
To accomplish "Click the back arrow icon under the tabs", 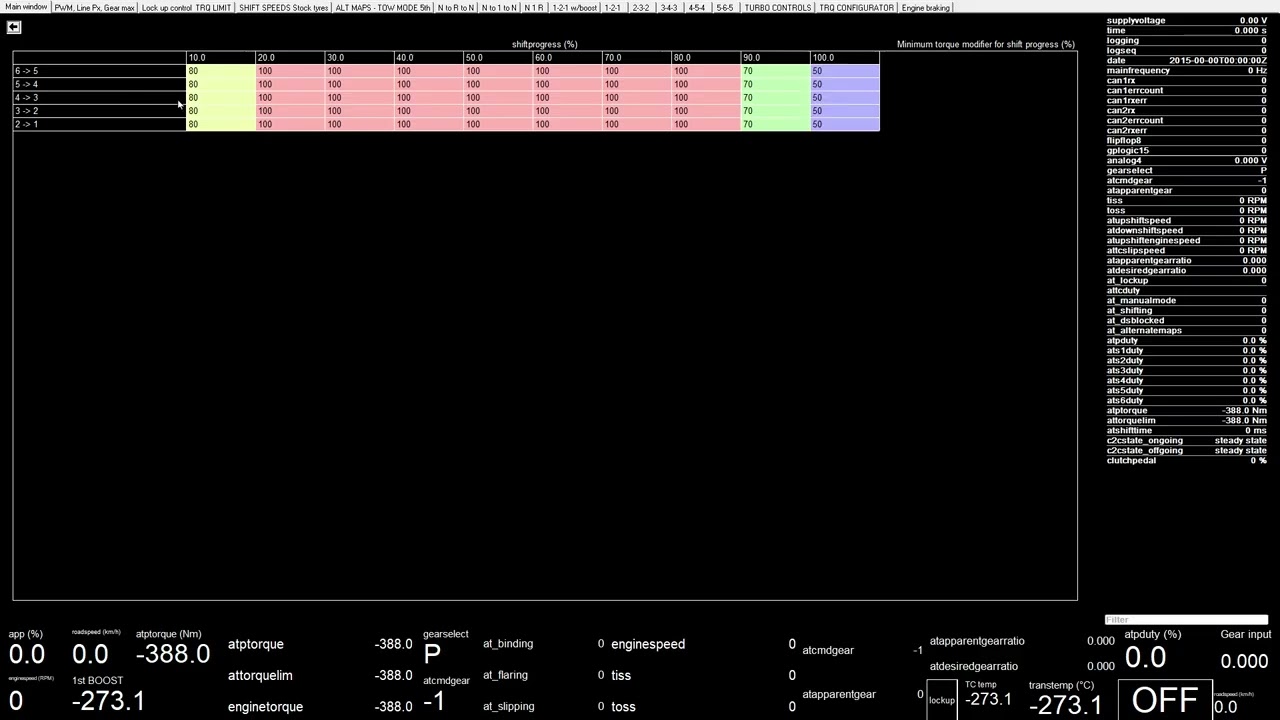I will [13, 27].
